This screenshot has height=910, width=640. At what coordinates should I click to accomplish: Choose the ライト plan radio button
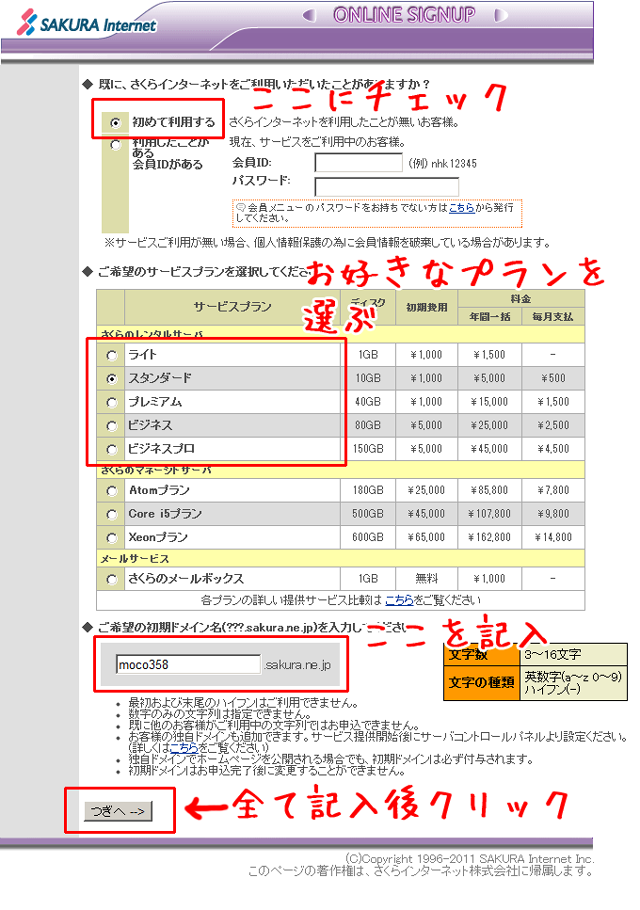(111, 355)
